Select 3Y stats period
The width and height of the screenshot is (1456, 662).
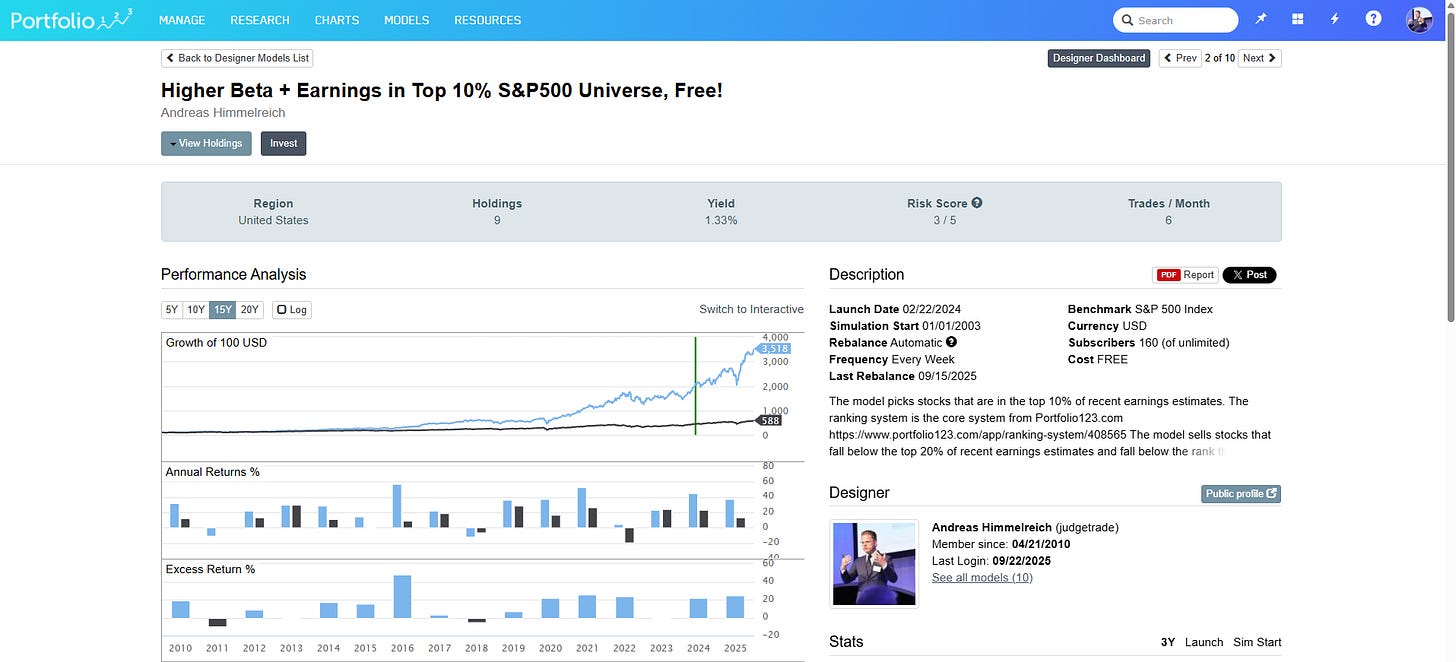coord(1168,642)
